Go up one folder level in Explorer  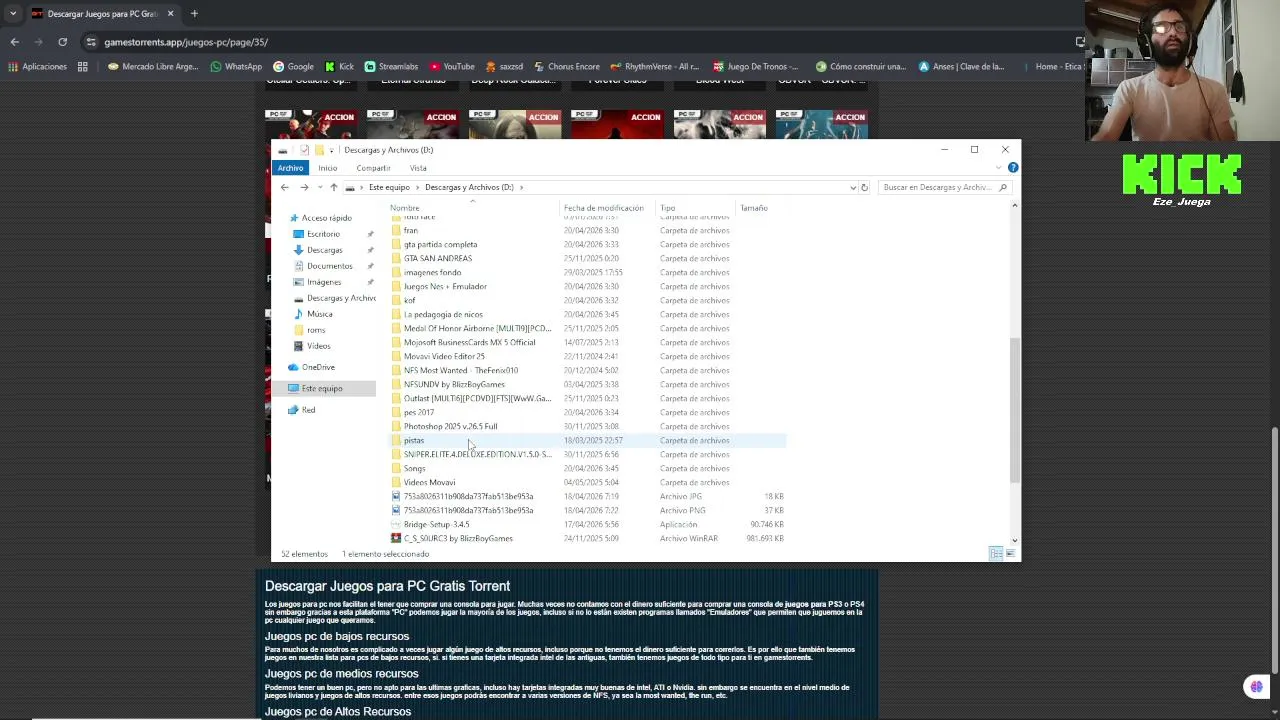(334, 187)
